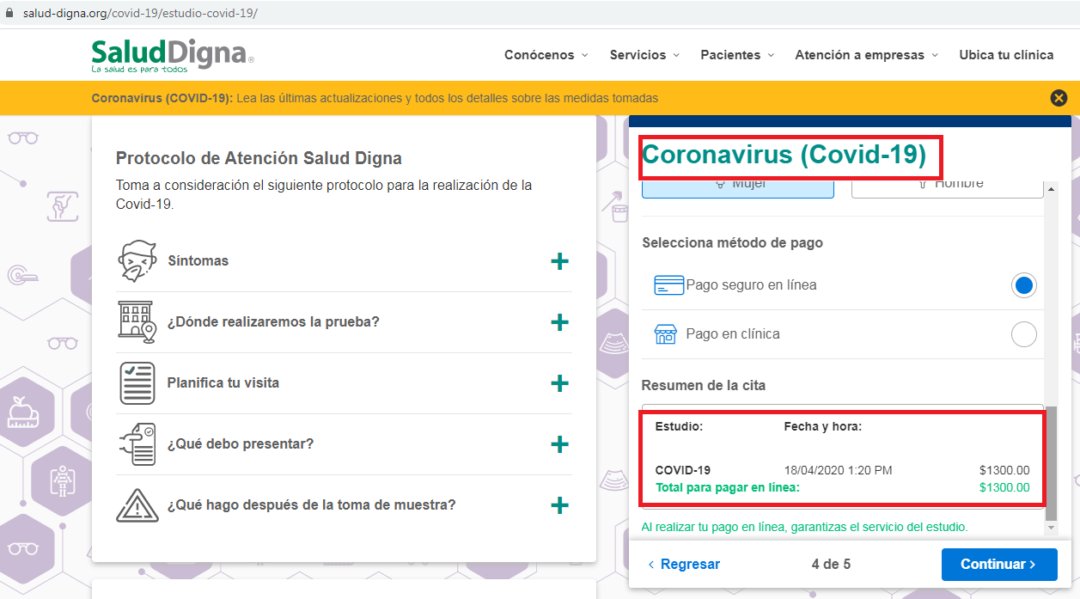Click the scrollbar down arrow in form

tap(1050, 527)
